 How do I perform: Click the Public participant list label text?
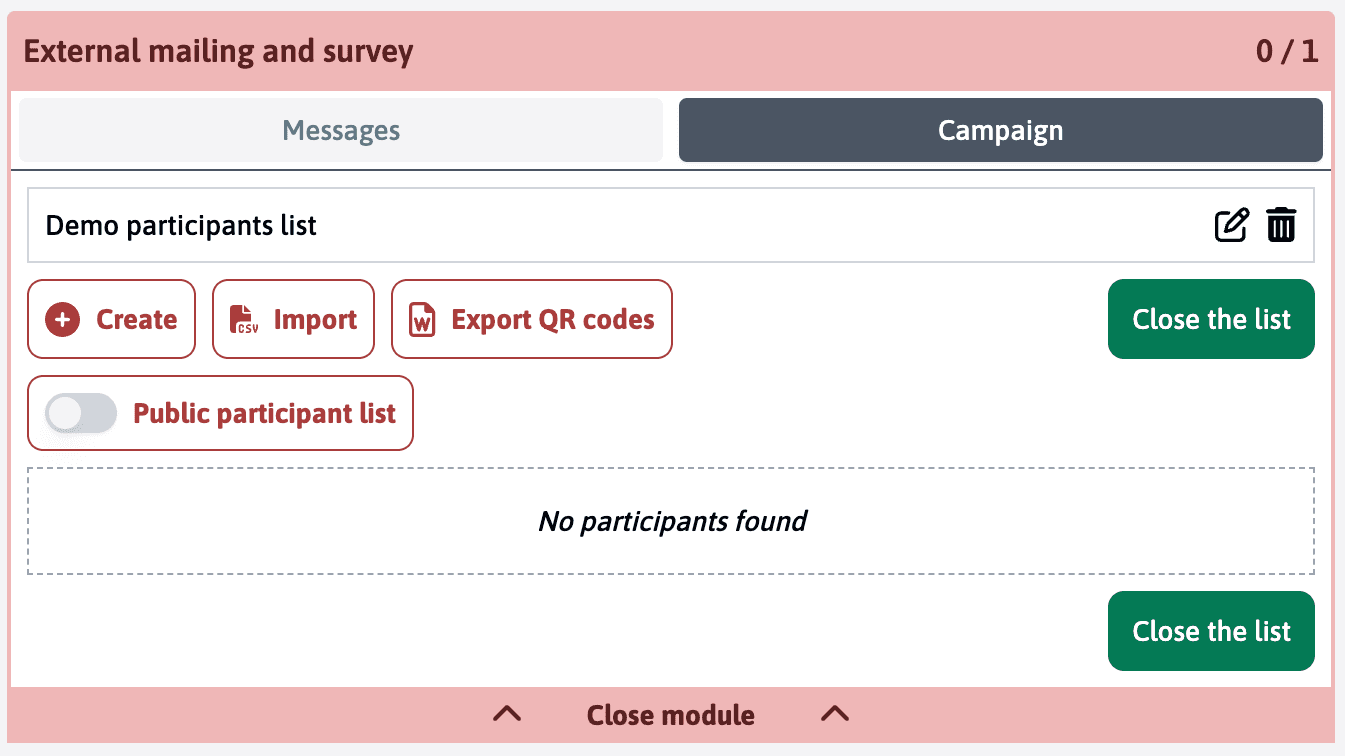pos(265,414)
